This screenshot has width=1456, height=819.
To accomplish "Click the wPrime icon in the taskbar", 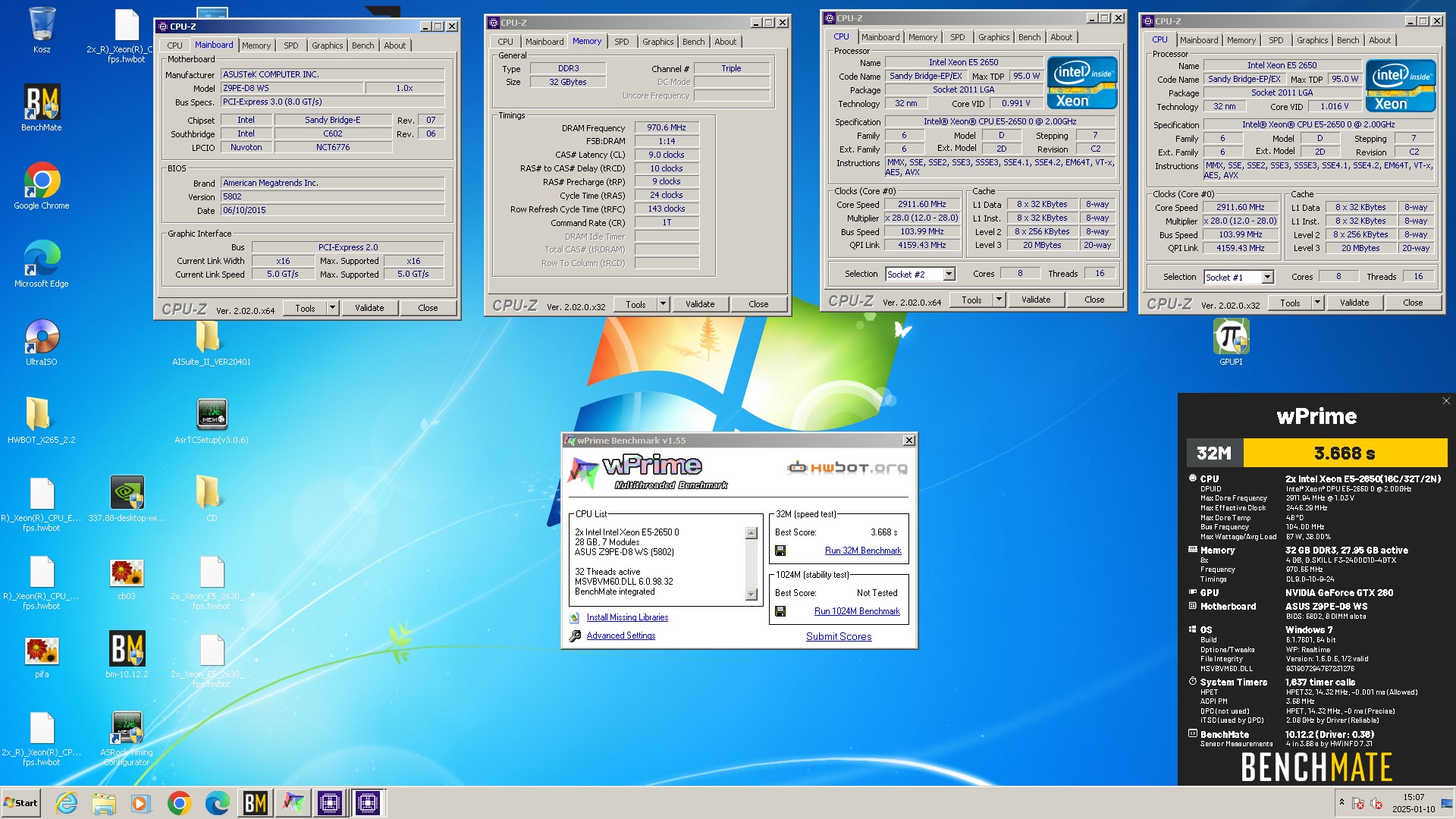I will pos(293,802).
